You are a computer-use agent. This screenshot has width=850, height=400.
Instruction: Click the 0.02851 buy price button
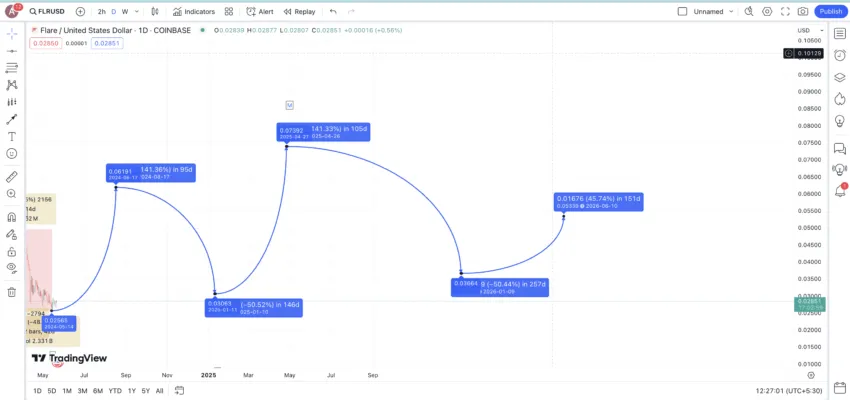pyautogui.click(x=107, y=43)
